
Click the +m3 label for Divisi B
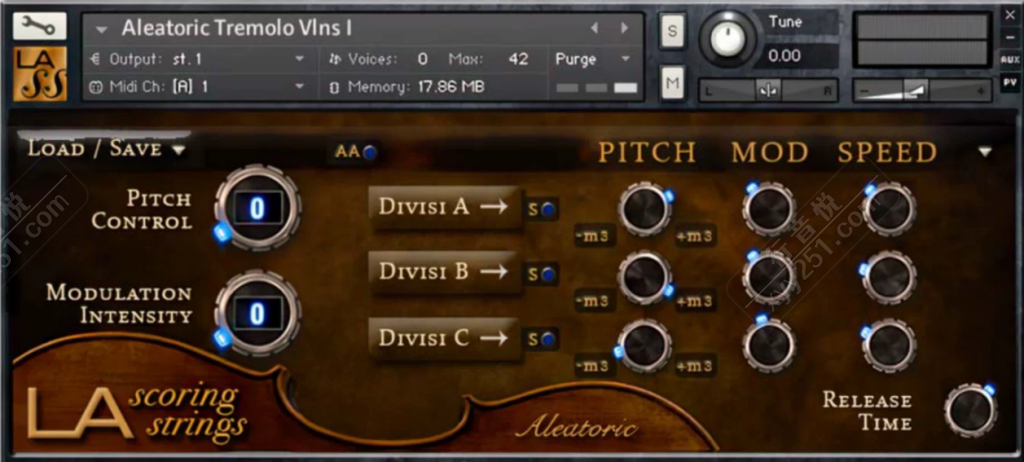696,301
